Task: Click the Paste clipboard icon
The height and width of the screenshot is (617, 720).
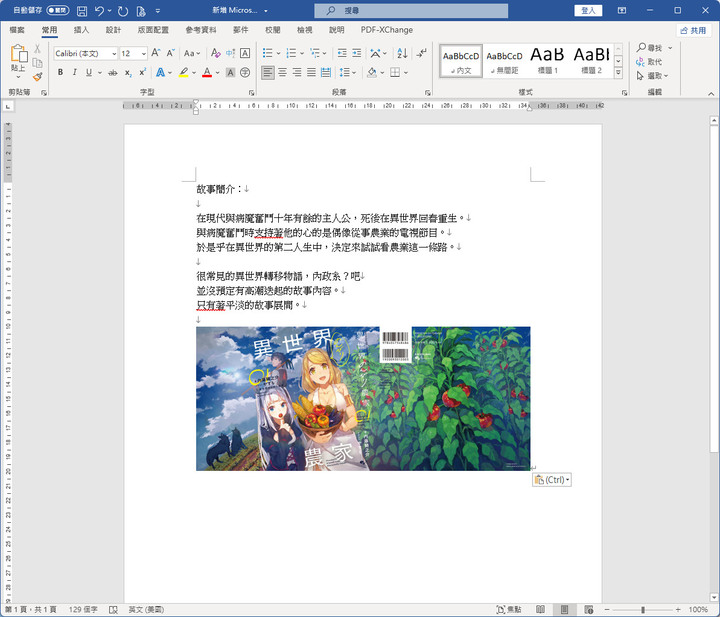Action: (x=18, y=53)
